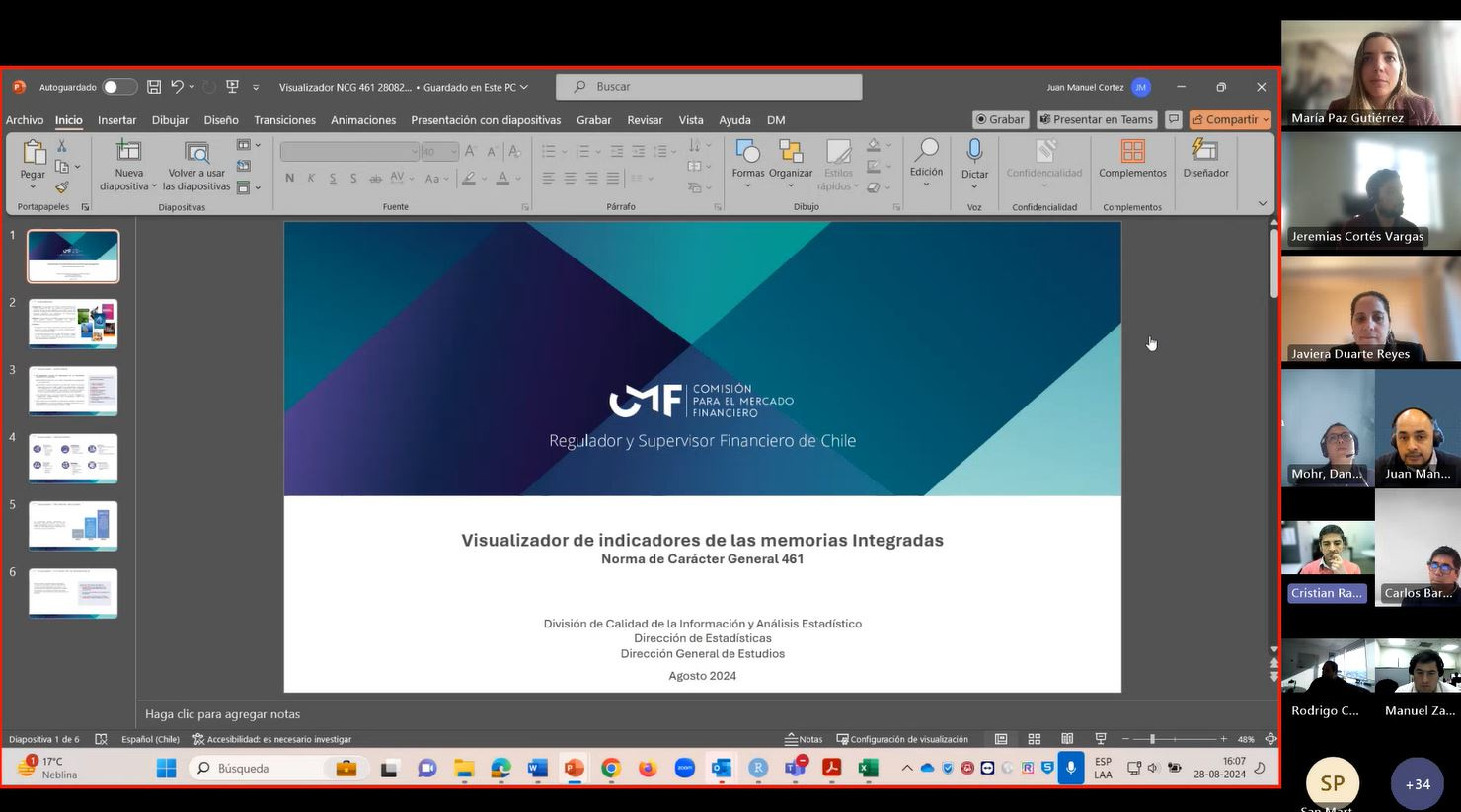The width and height of the screenshot is (1461, 812).
Task: Select slide 2 thumbnail
Action: (x=73, y=324)
